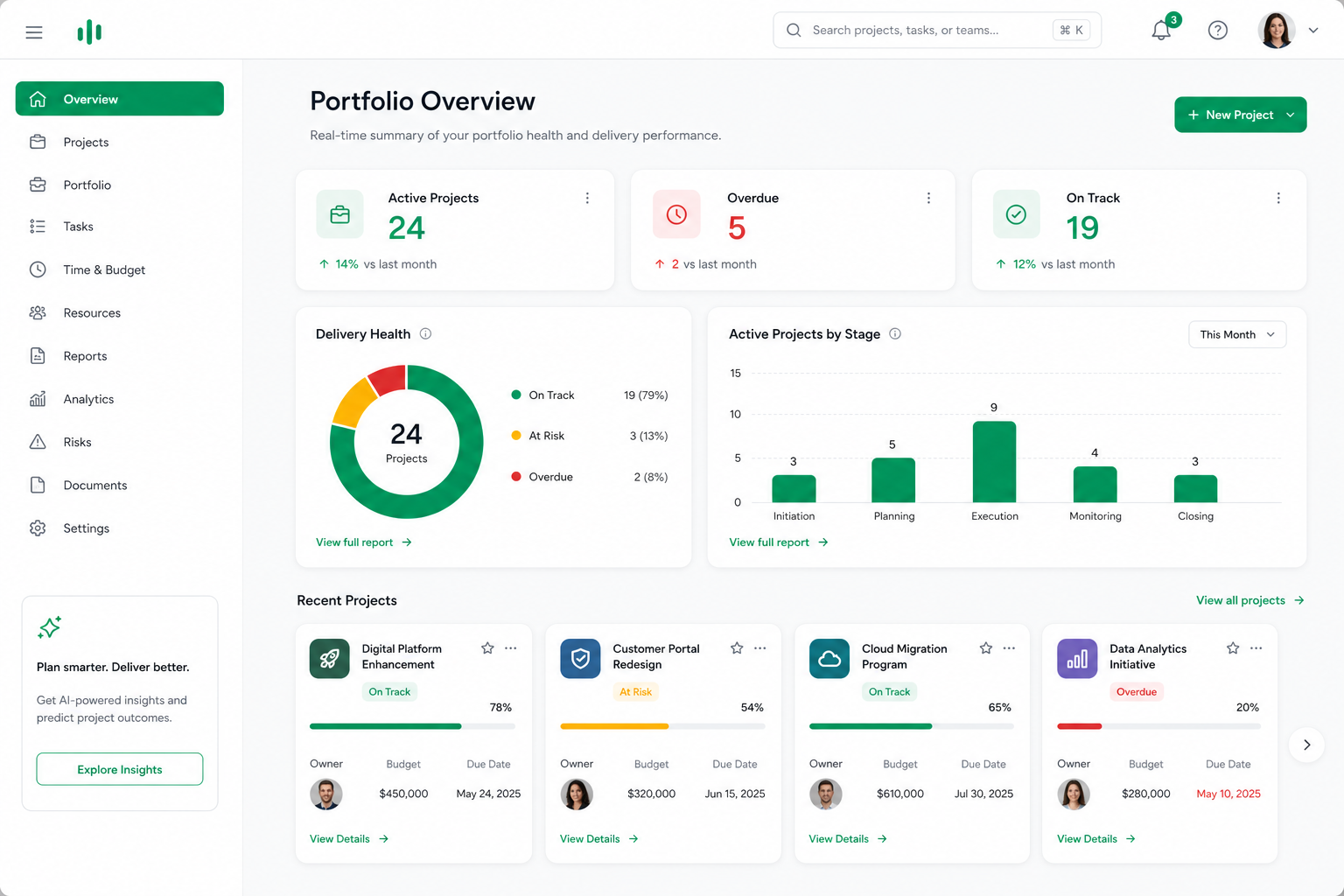
Task: Click the May 10, 2025 overdue date
Action: click(x=1228, y=794)
